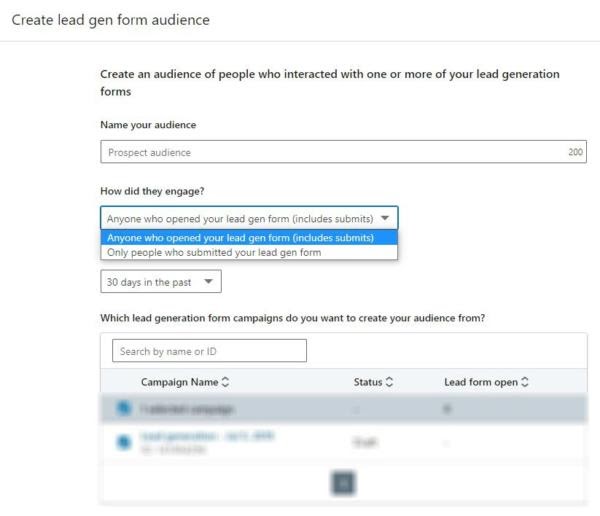Click the 'Campaign Name' header label

[x=179, y=382]
